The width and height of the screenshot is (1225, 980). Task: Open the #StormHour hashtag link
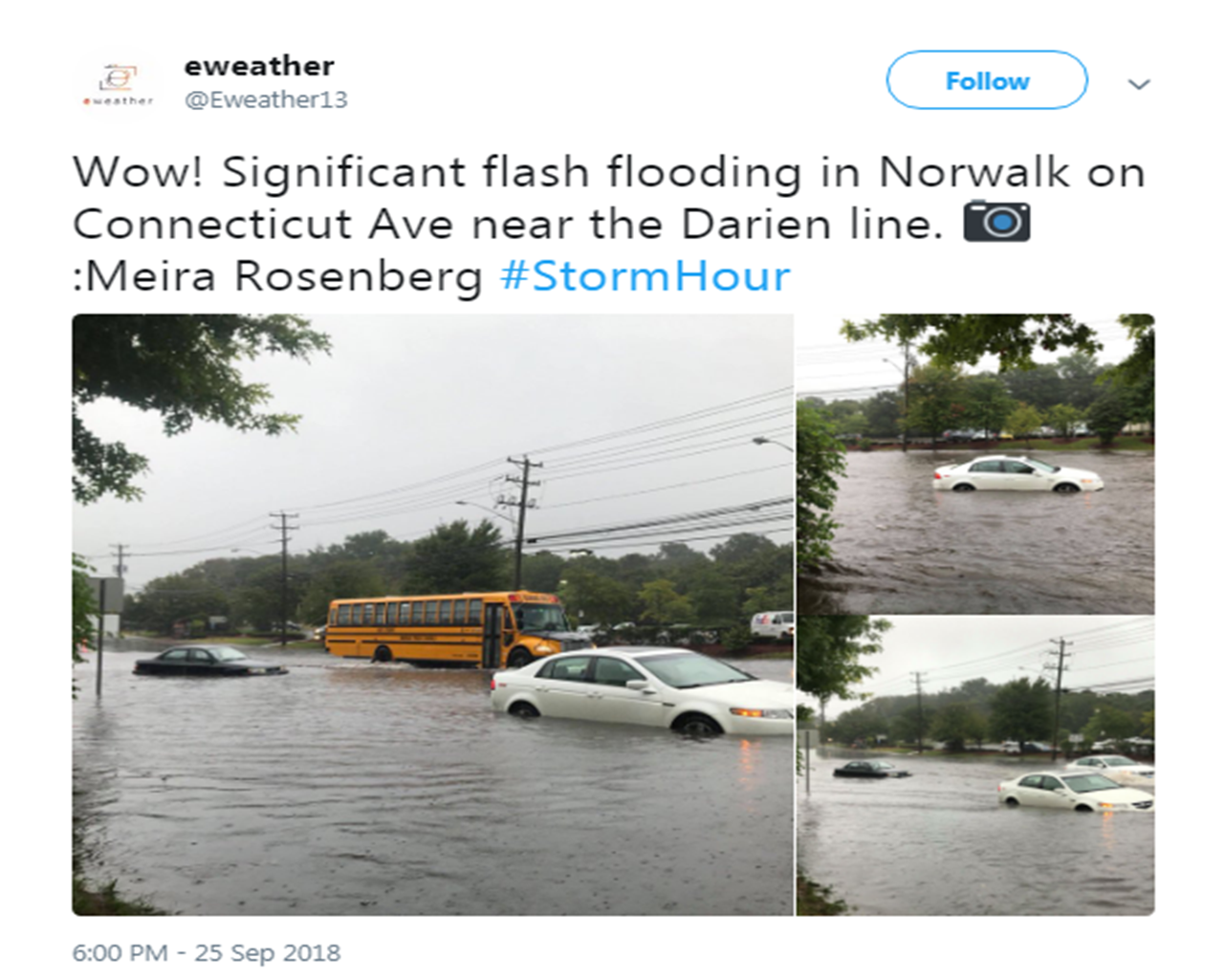(645, 276)
